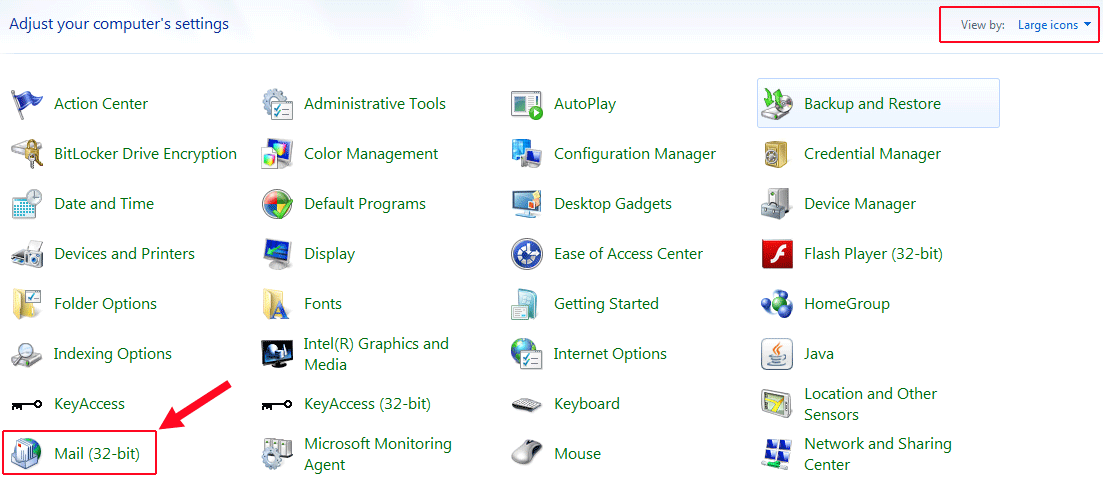Click the Flash Player (32-bit) link
The height and width of the screenshot is (478, 1103).
coord(874,254)
